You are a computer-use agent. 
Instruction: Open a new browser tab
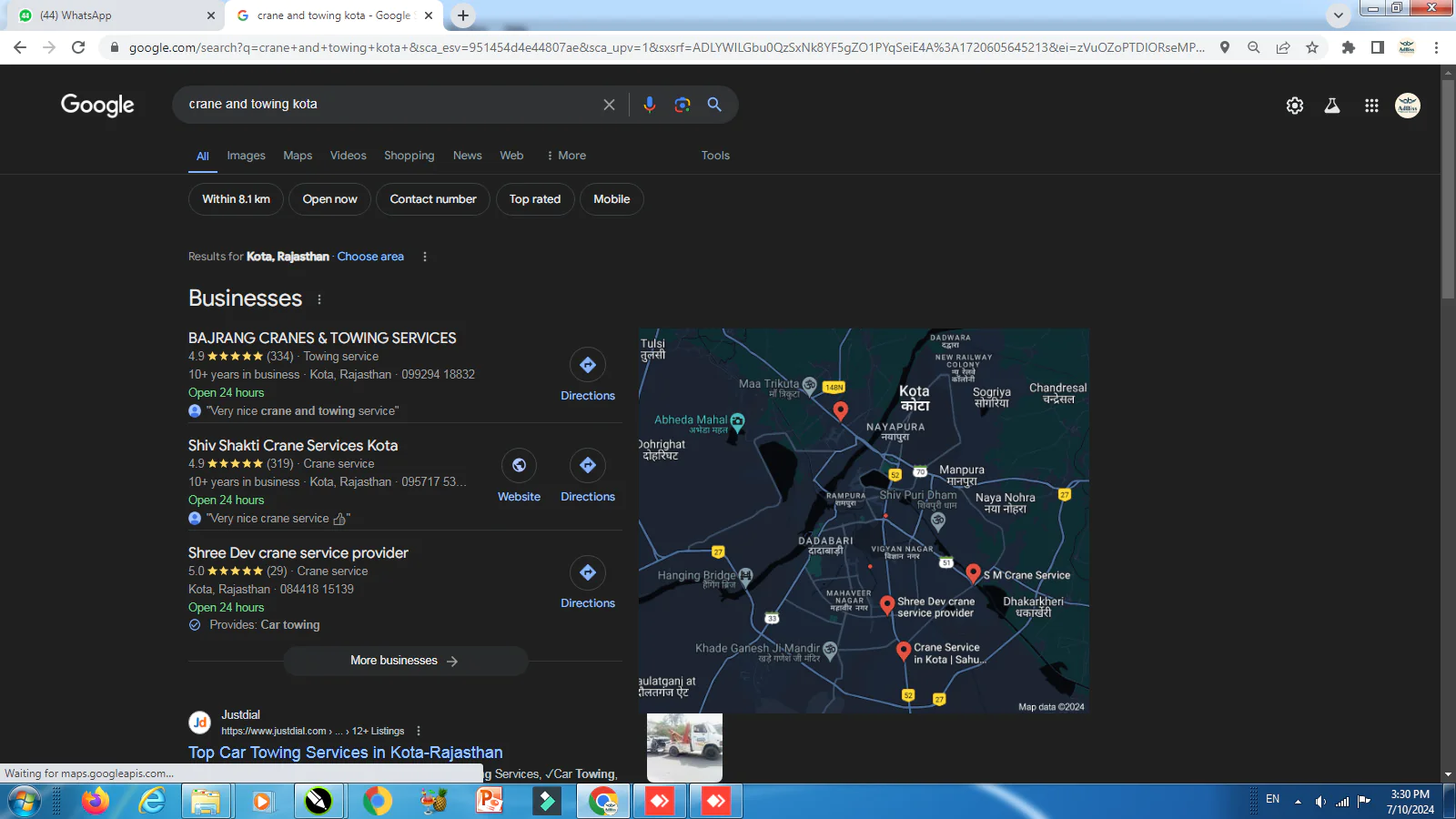463,15
